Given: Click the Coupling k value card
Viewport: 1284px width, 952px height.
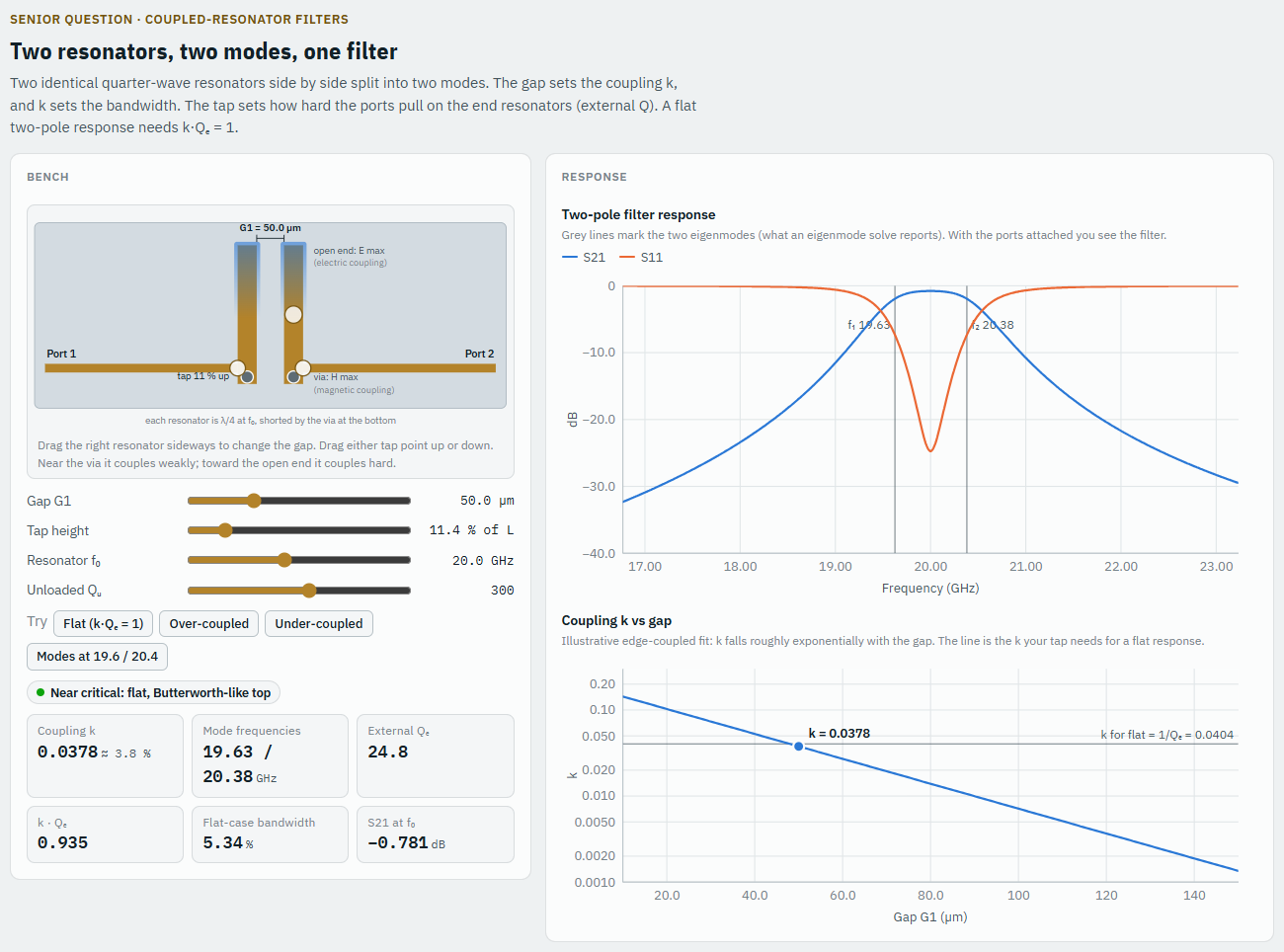Looking at the screenshot, I should pos(105,755).
